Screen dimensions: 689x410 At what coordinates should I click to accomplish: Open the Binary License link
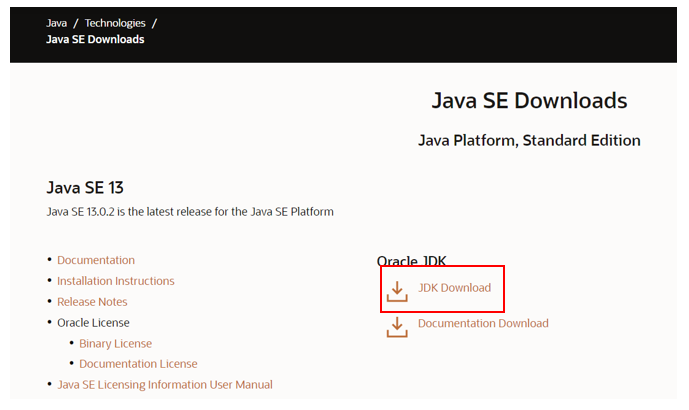point(116,344)
